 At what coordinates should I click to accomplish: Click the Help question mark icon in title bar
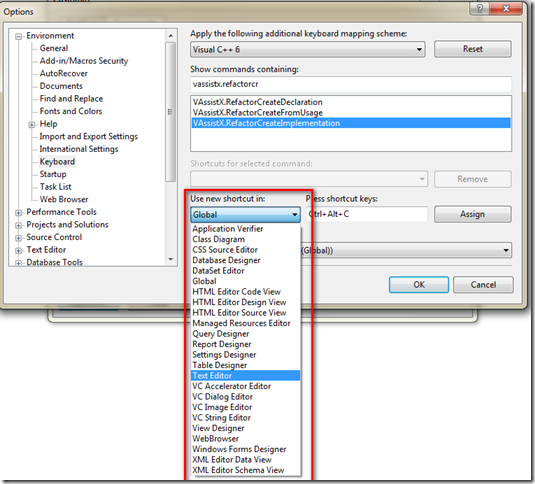[479, 8]
